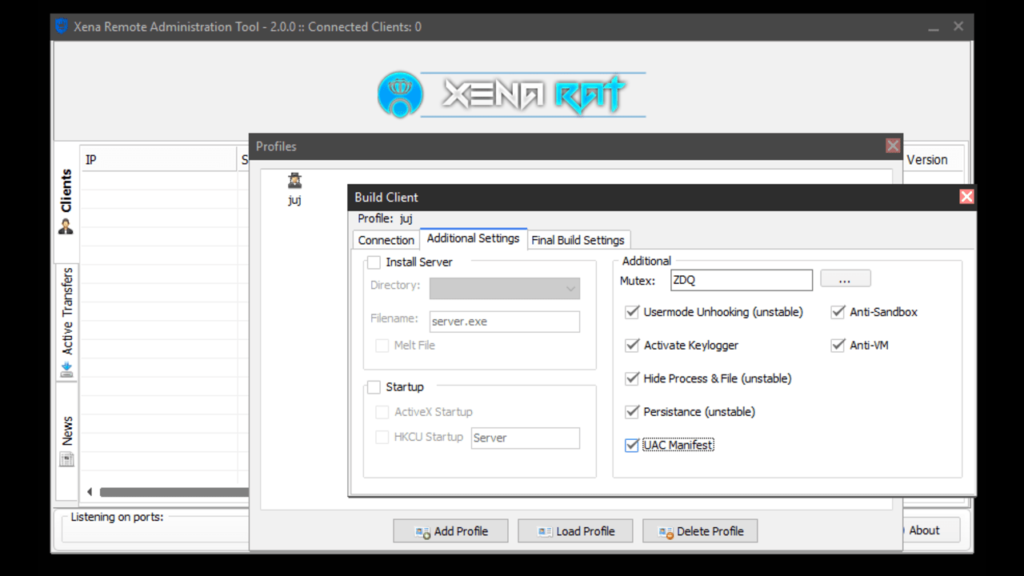The image size is (1024, 576).
Task: Open the Active Transfers side tab
Action: (x=67, y=322)
